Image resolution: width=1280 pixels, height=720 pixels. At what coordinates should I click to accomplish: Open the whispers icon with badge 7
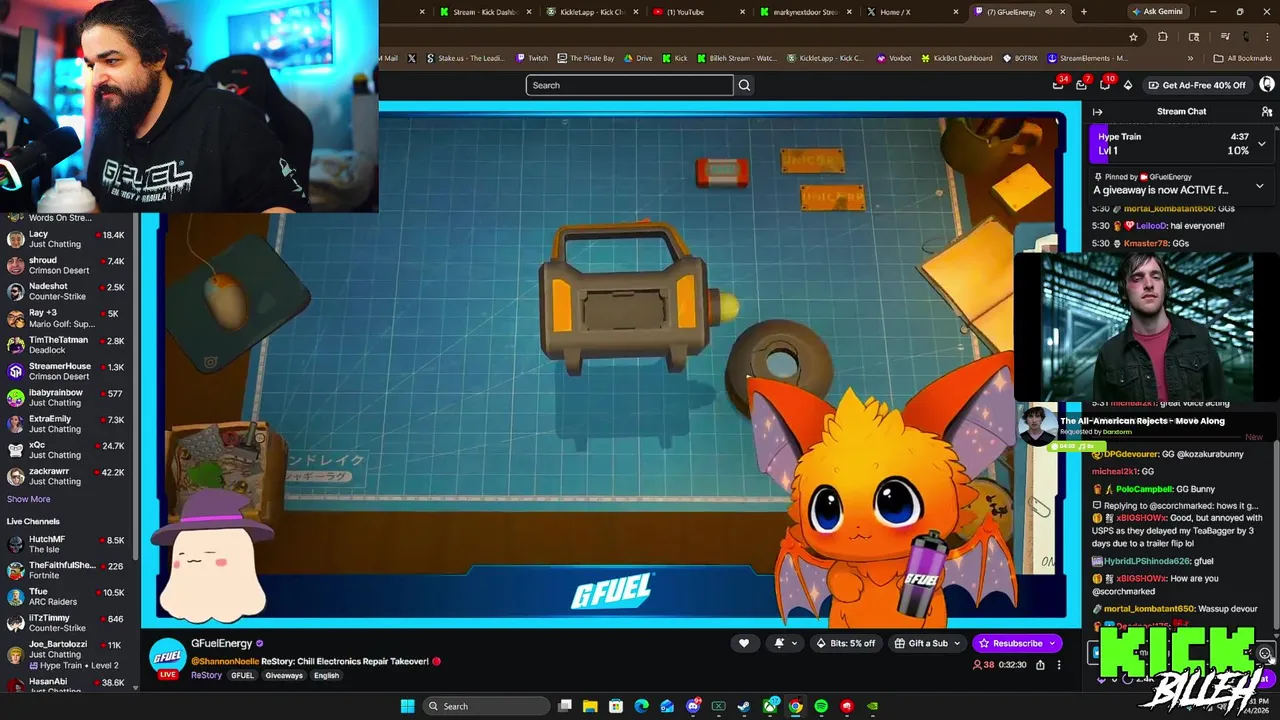coord(1082,85)
